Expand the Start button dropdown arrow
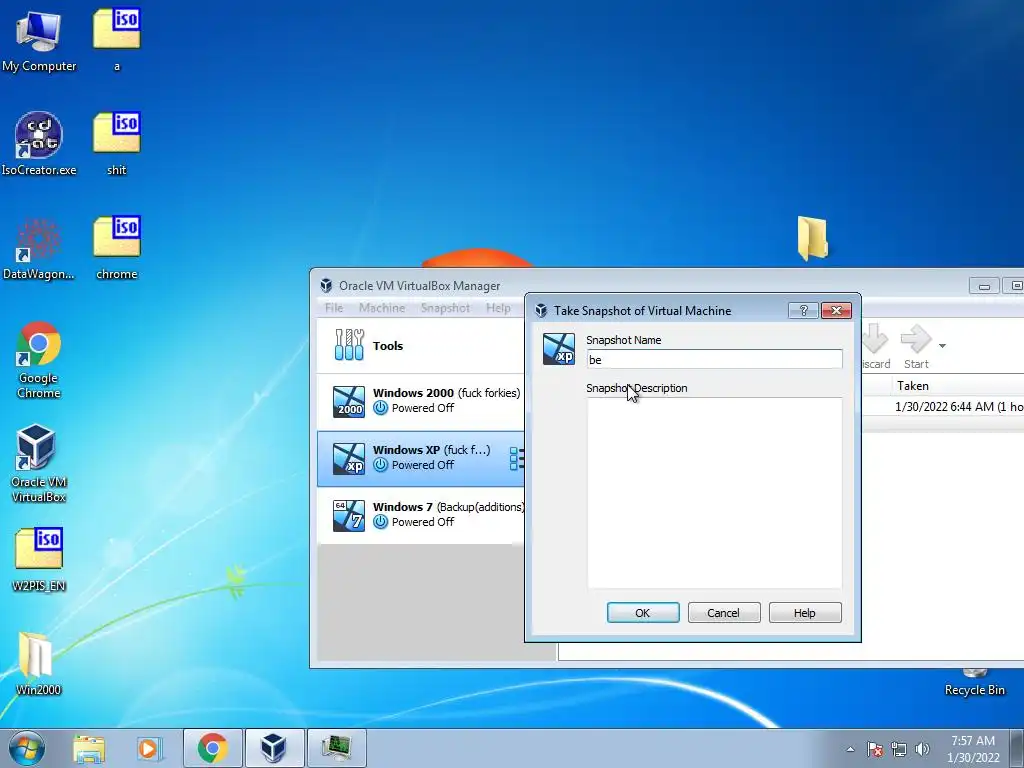This screenshot has width=1024, height=768. [942, 345]
